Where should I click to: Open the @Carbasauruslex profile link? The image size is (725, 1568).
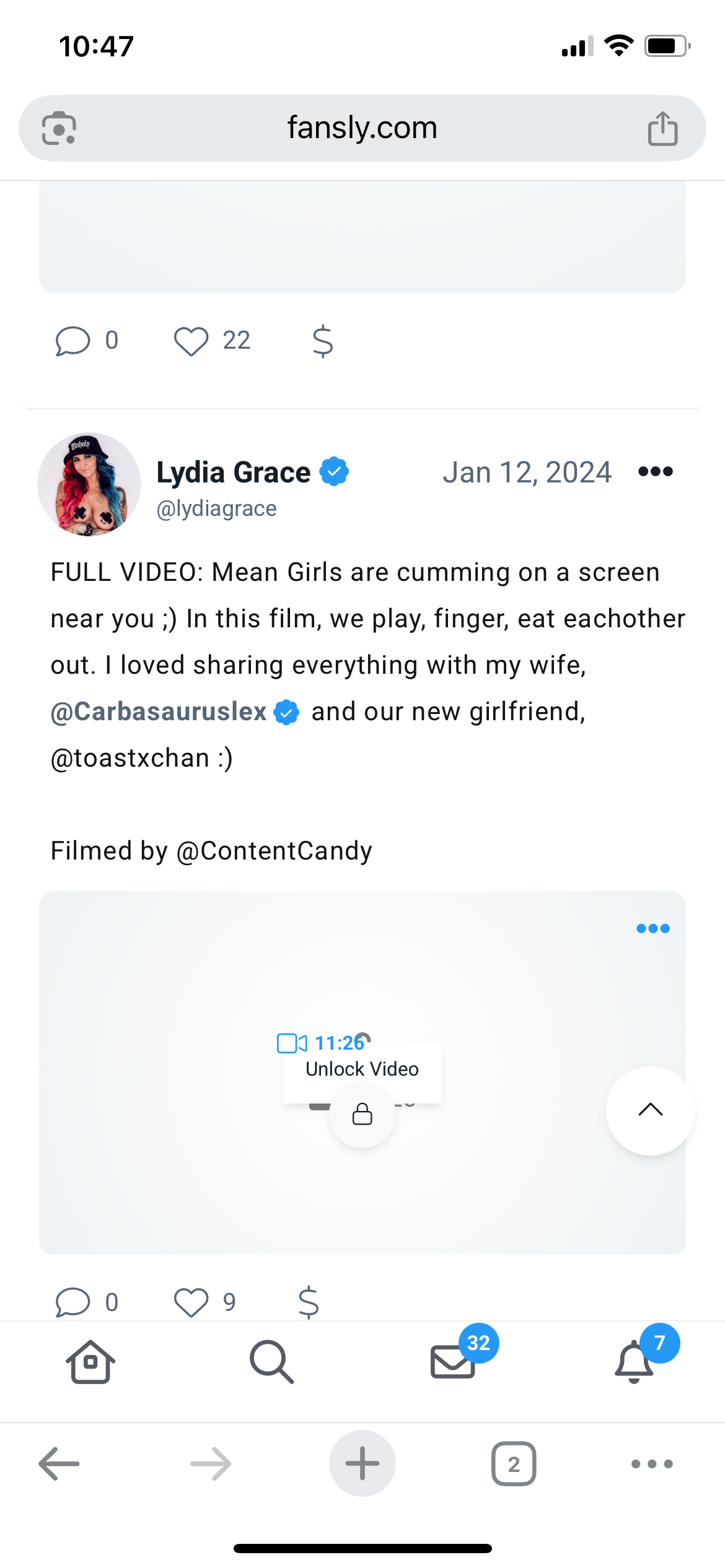[159, 712]
